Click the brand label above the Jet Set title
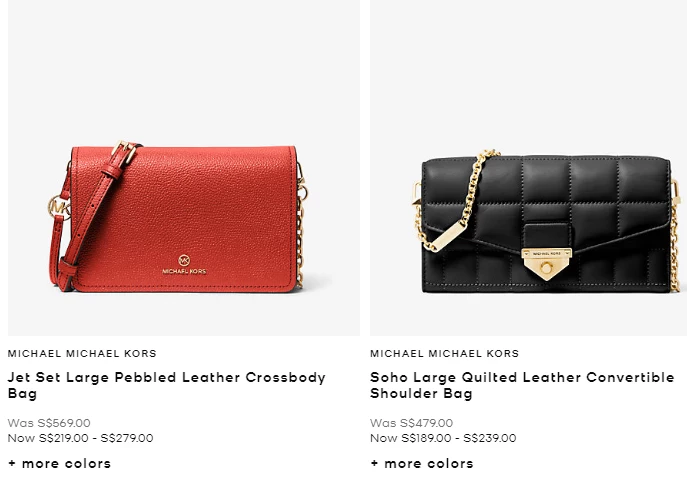Screen dimensions: 687x489 point(82,354)
